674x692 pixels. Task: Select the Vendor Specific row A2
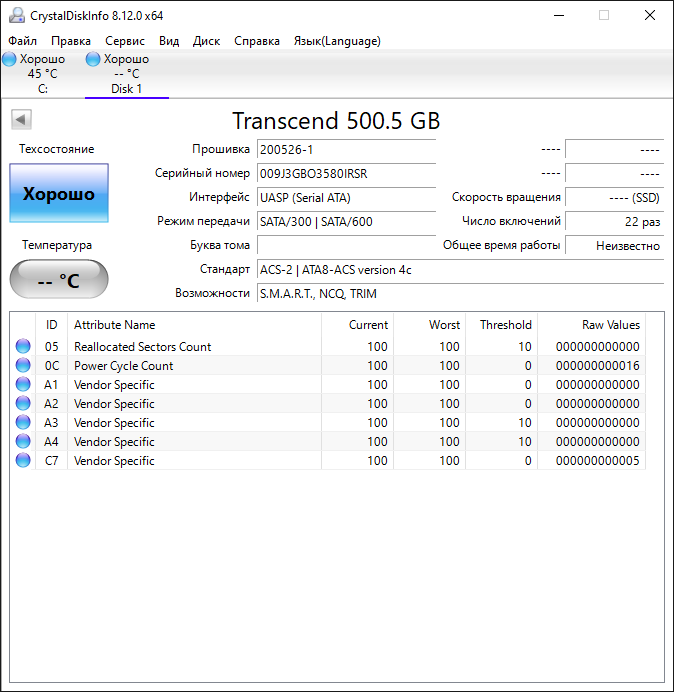(328, 403)
